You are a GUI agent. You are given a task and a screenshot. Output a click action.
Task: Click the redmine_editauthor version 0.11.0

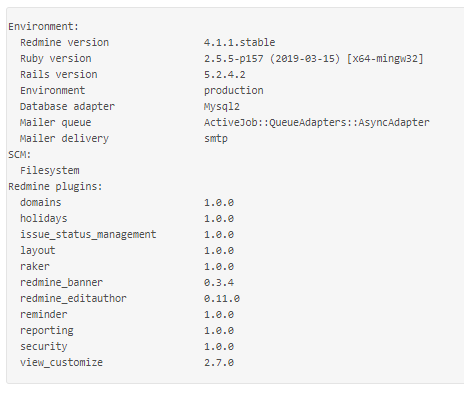coord(222,298)
